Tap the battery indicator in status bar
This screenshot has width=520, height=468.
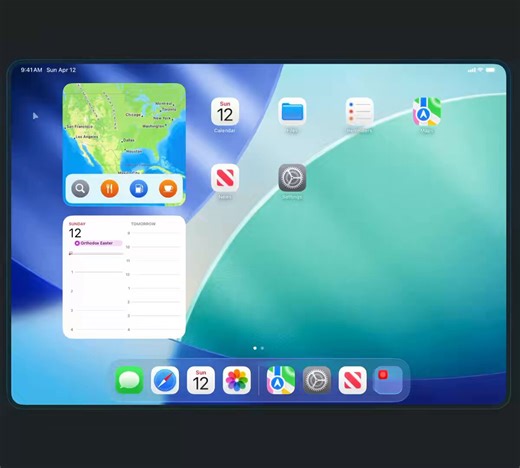click(x=490, y=70)
